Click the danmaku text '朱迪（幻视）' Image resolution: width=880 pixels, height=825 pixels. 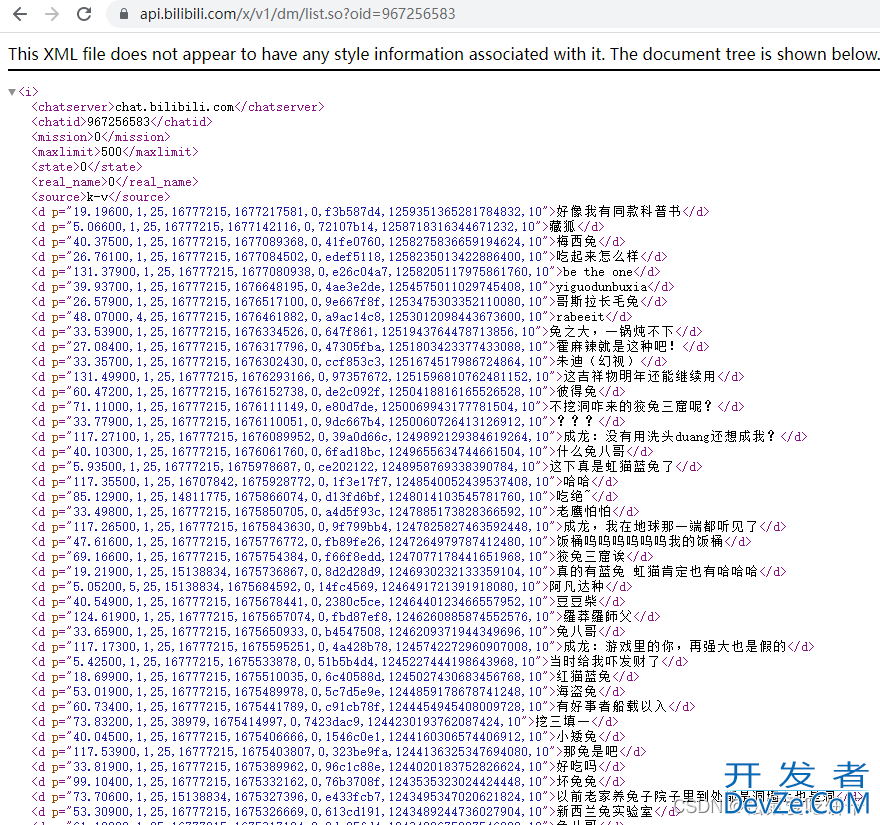pos(598,362)
